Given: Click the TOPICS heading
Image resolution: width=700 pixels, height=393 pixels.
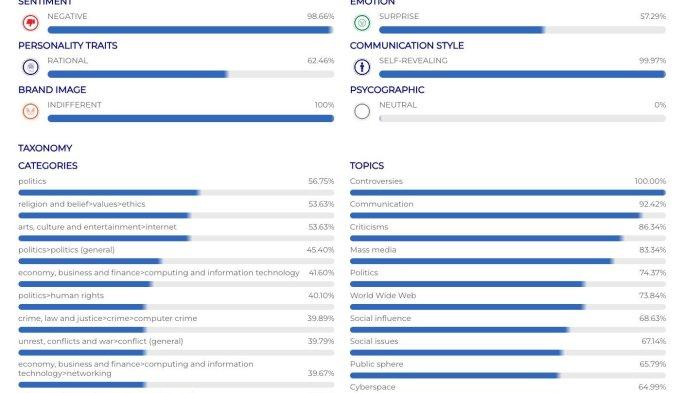Looking at the screenshot, I should click(x=367, y=165).
